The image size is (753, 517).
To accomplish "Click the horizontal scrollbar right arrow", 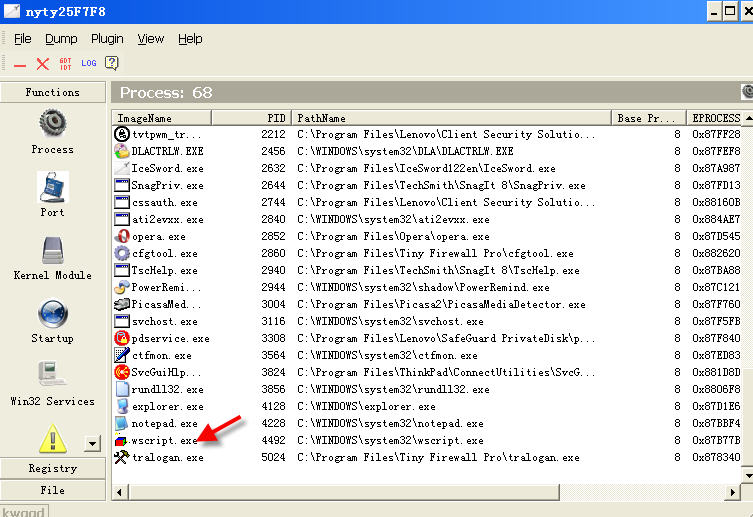I will pos(732,492).
